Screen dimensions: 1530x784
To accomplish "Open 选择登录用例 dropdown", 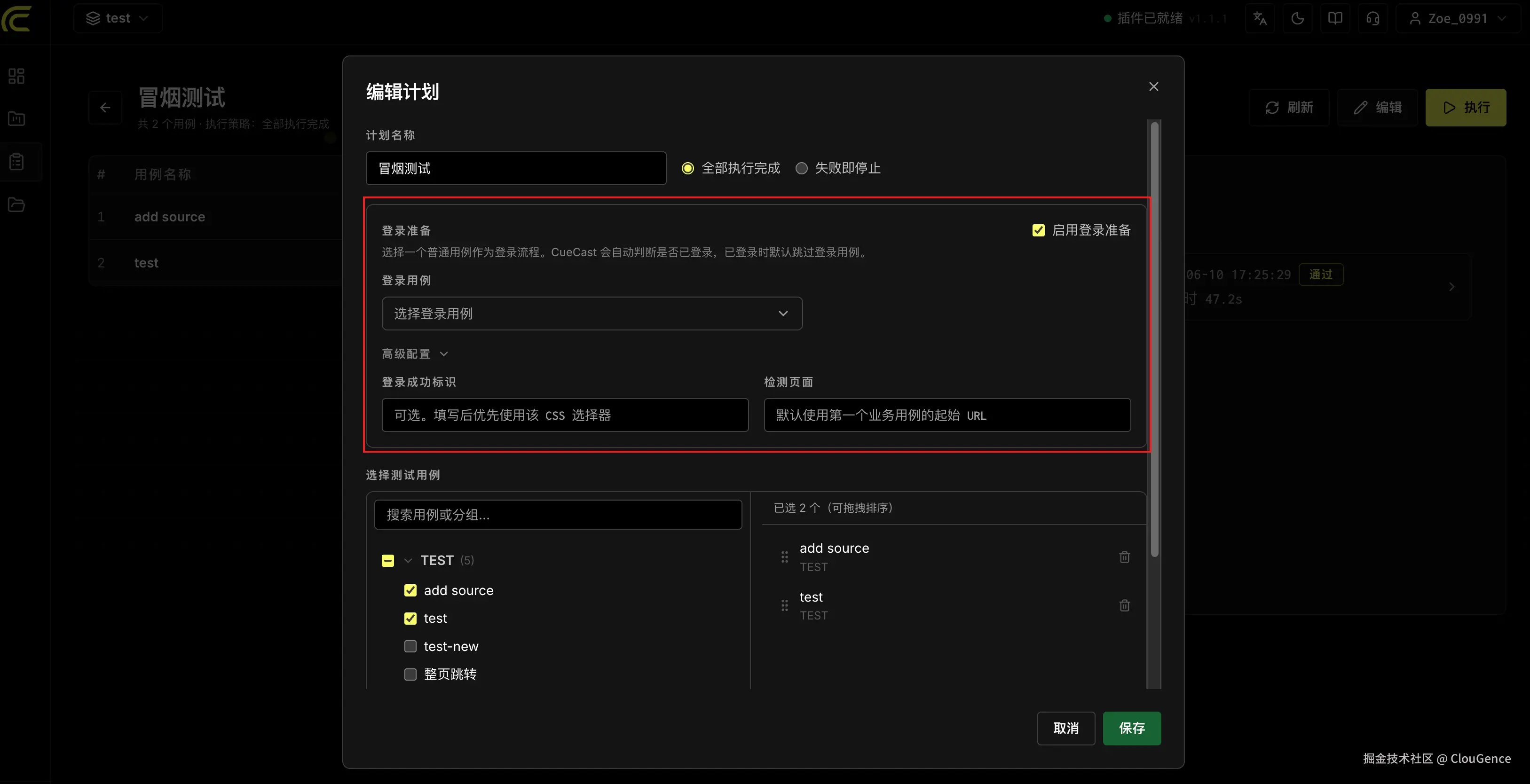I will click(591, 314).
